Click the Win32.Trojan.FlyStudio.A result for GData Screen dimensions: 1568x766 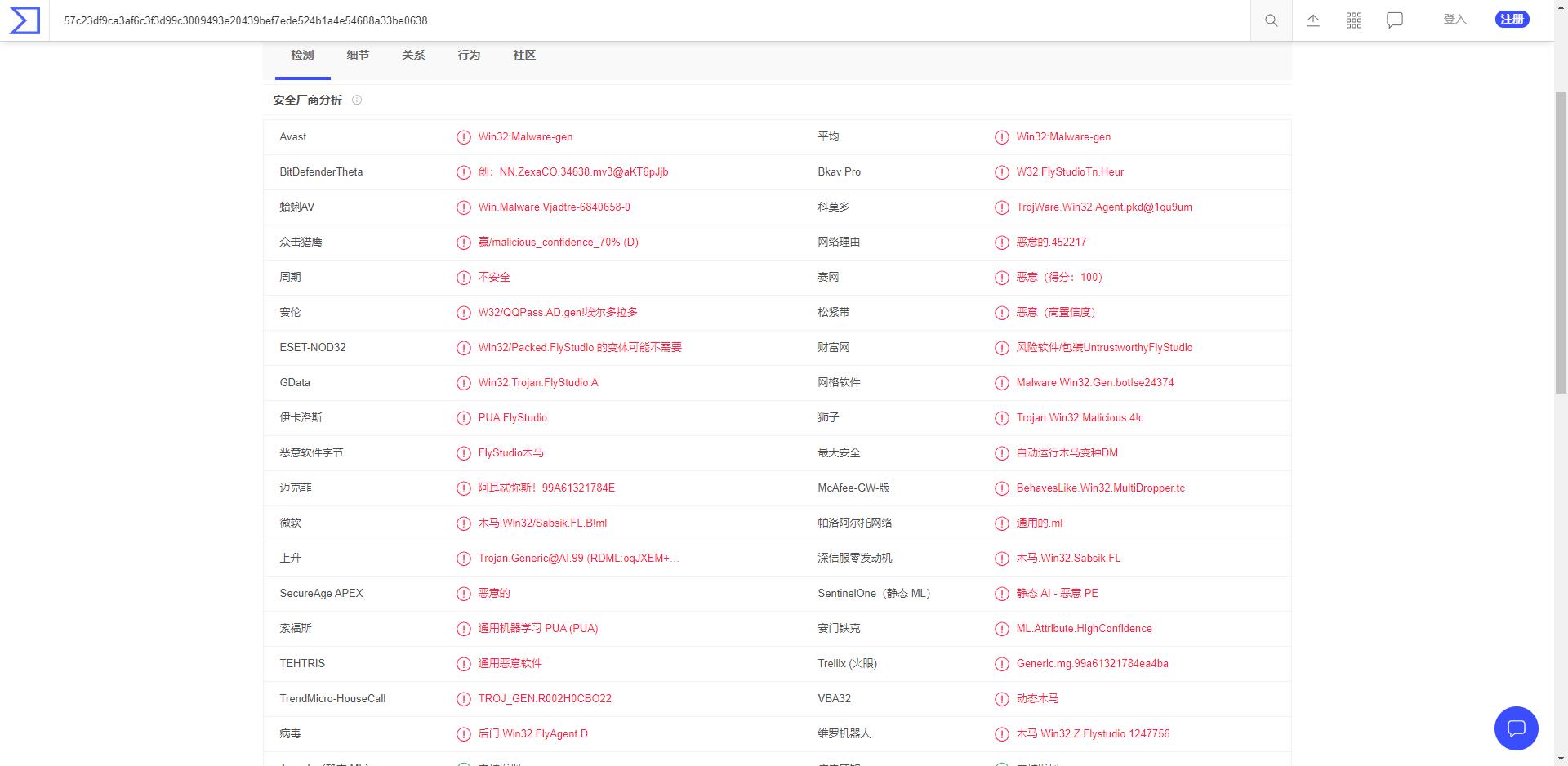tap(538, 383)
